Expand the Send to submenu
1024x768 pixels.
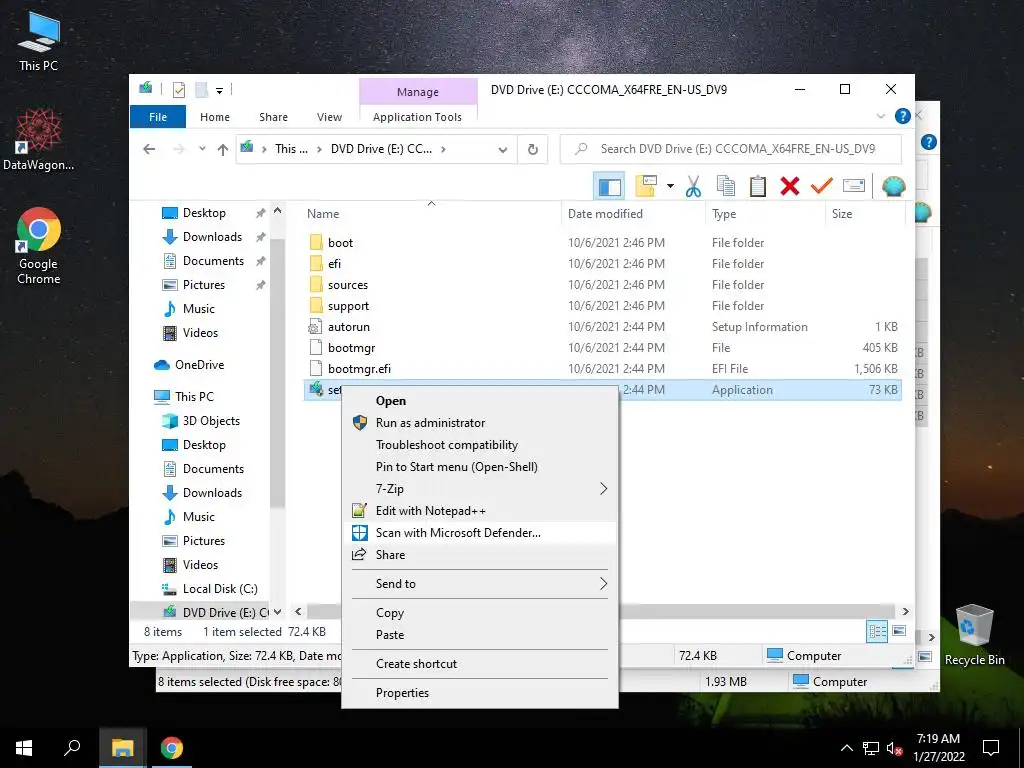[480, 584]
